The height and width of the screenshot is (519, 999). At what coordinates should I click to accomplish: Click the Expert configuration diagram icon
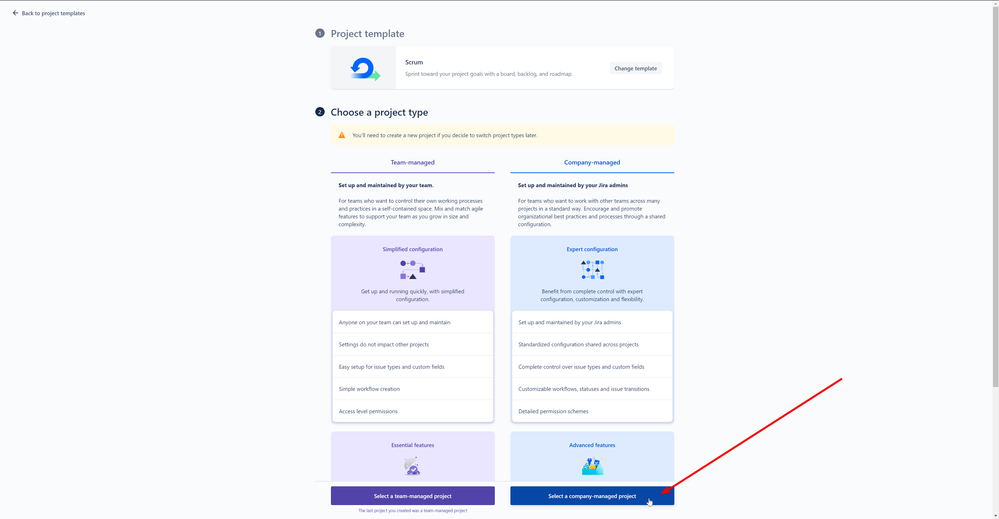click(592, 269)
